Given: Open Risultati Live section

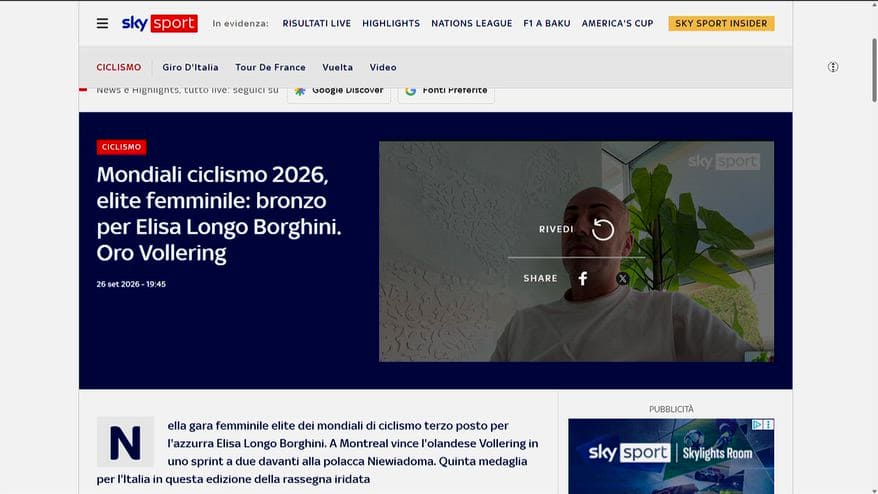Looking at the screenshot, I should coord(316,24).
